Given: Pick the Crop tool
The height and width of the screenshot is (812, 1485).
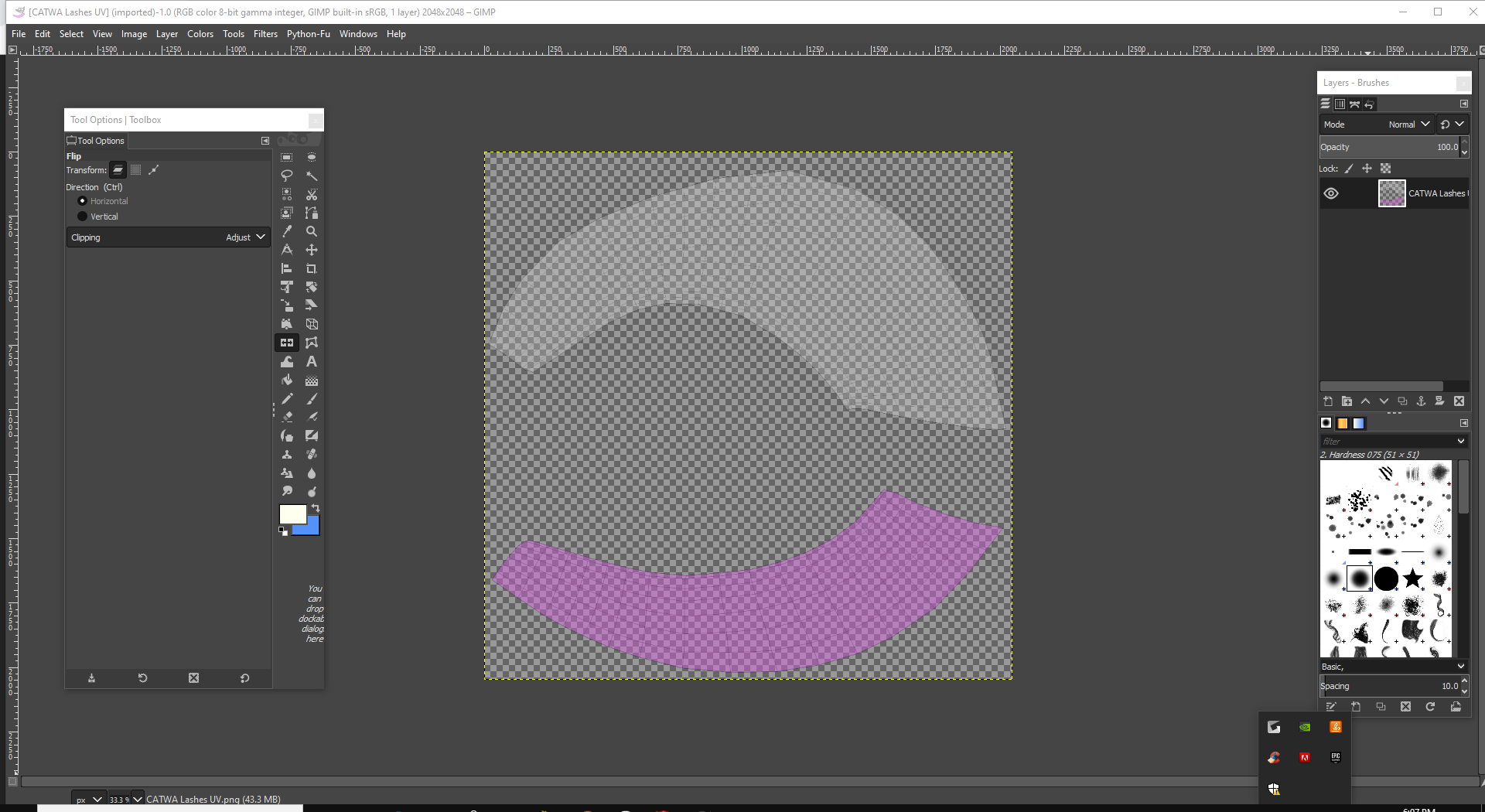Looking at the screenshot, I should [x=312, y=268].
